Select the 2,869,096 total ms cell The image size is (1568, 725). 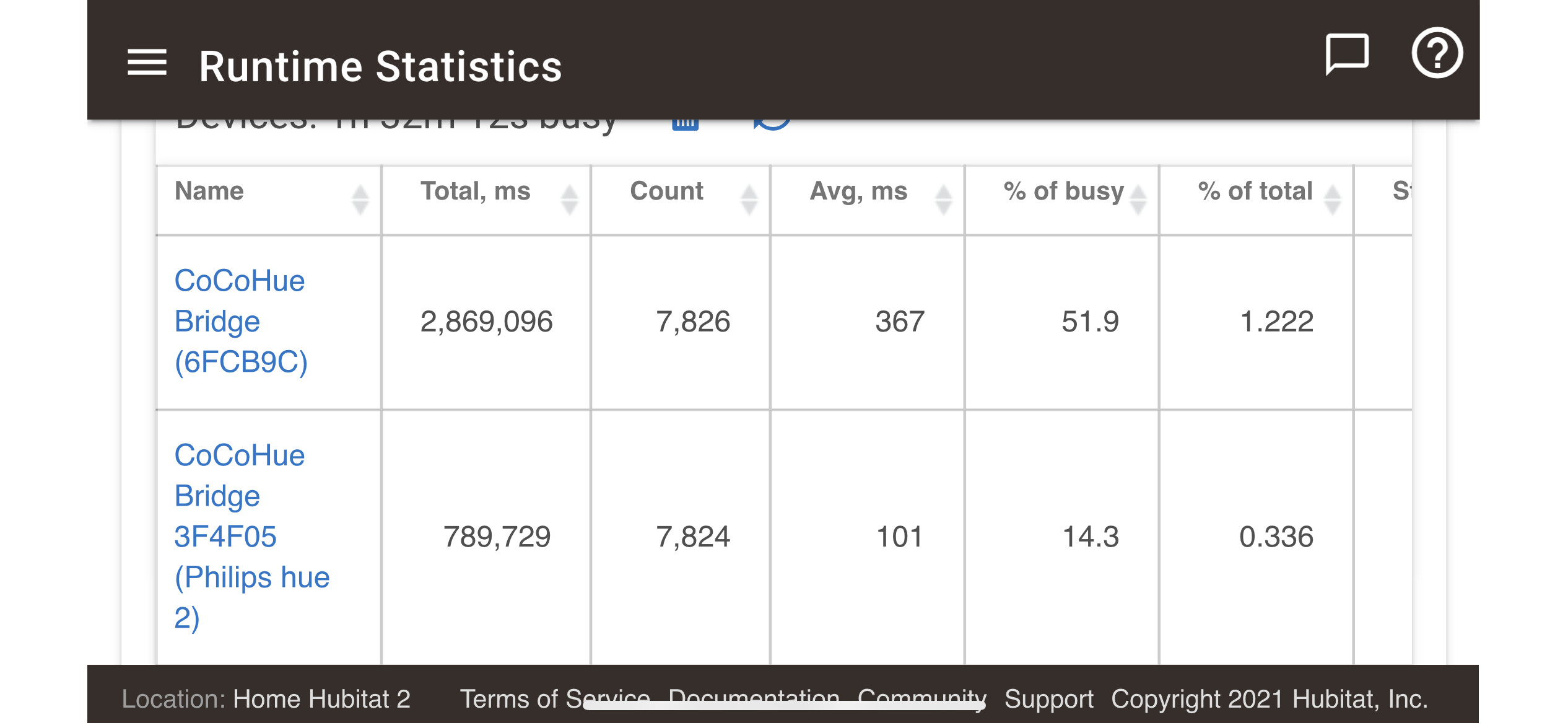tap(486, 322)
